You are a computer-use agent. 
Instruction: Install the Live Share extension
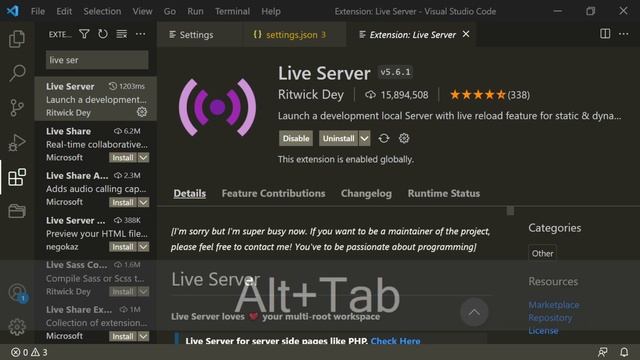click(123, 158)
